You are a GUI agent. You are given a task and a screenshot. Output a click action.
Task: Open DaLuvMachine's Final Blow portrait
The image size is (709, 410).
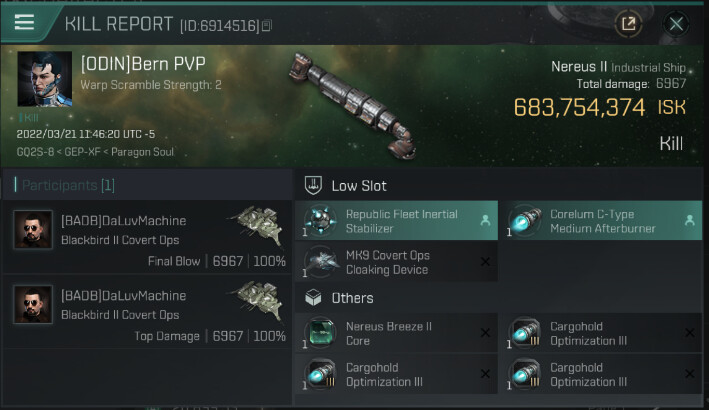33,230
